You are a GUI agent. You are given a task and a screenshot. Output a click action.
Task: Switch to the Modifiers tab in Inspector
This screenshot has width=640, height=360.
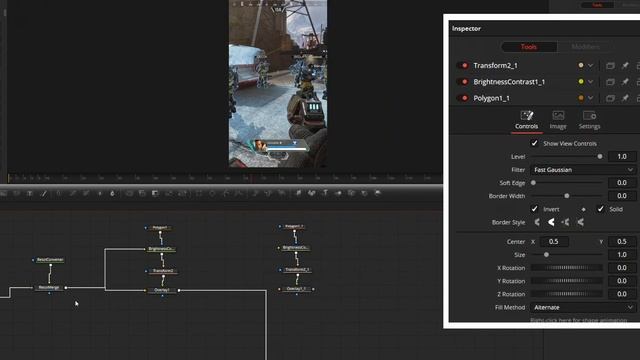coord(585,47)
